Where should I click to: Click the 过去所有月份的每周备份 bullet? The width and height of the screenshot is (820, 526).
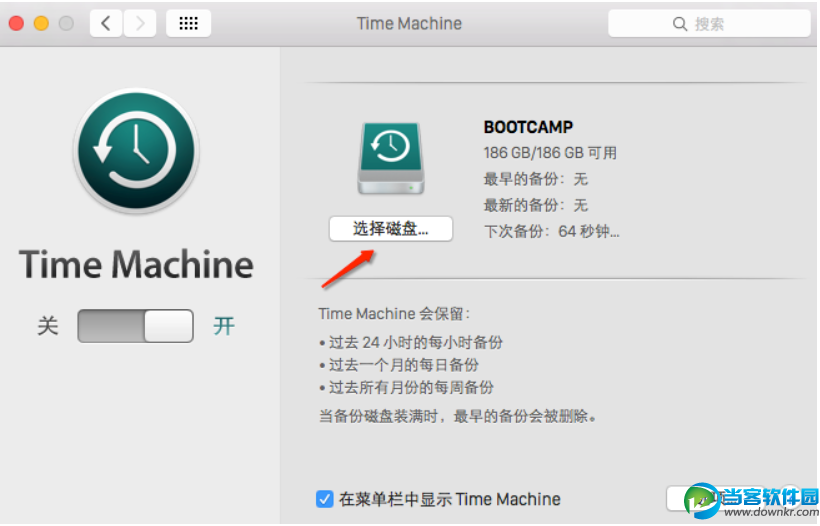pos(406,387)
